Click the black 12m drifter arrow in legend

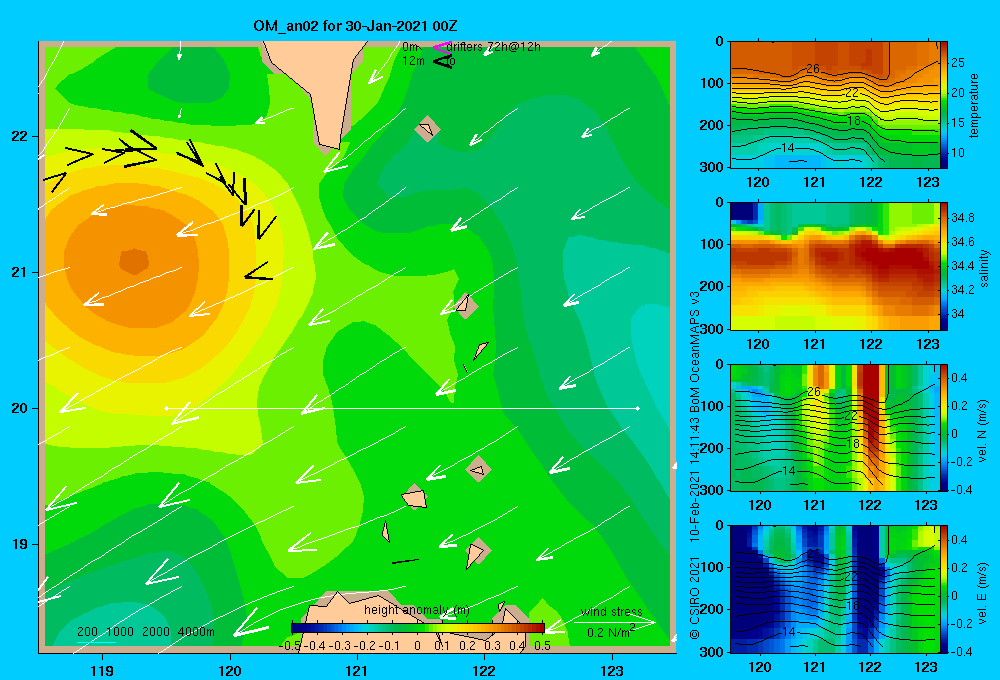(443, 61)
